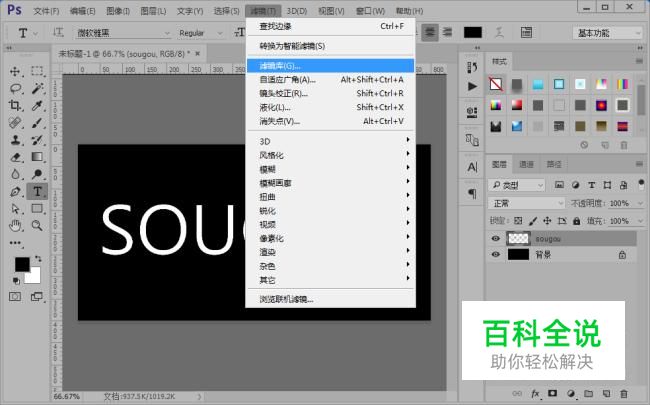Open the font family dropdown 微软雅黑
The height and width of the screenshot is (405, 650).
[124, 33]
